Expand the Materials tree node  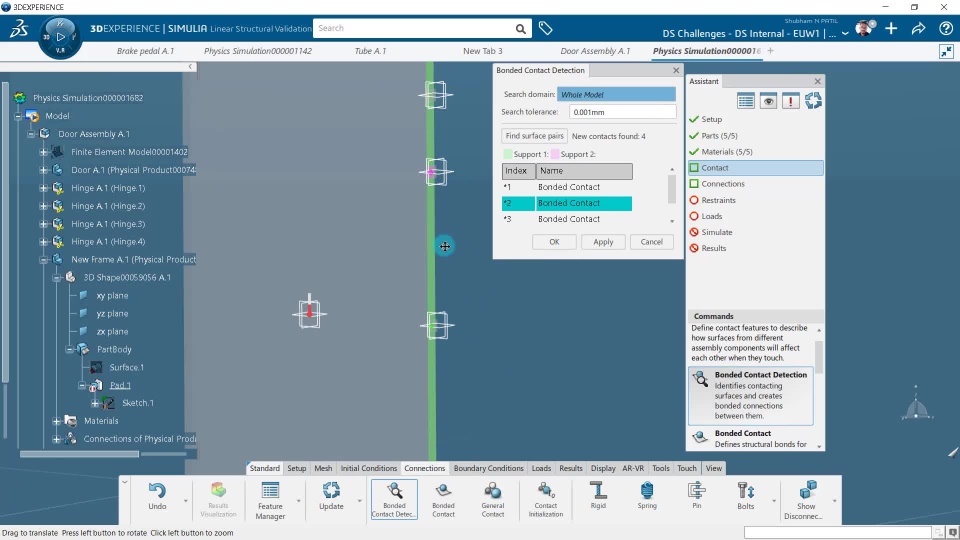click(56, 421)
